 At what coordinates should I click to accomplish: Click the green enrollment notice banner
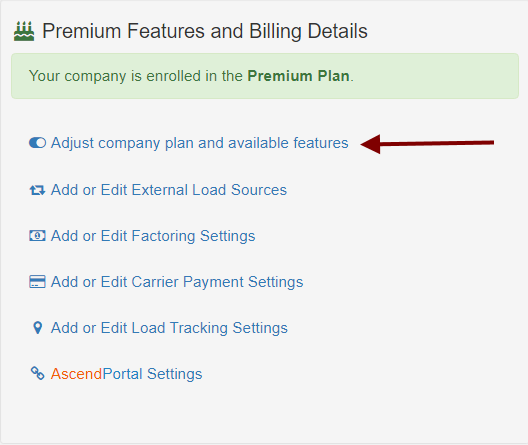pos(265,76)
